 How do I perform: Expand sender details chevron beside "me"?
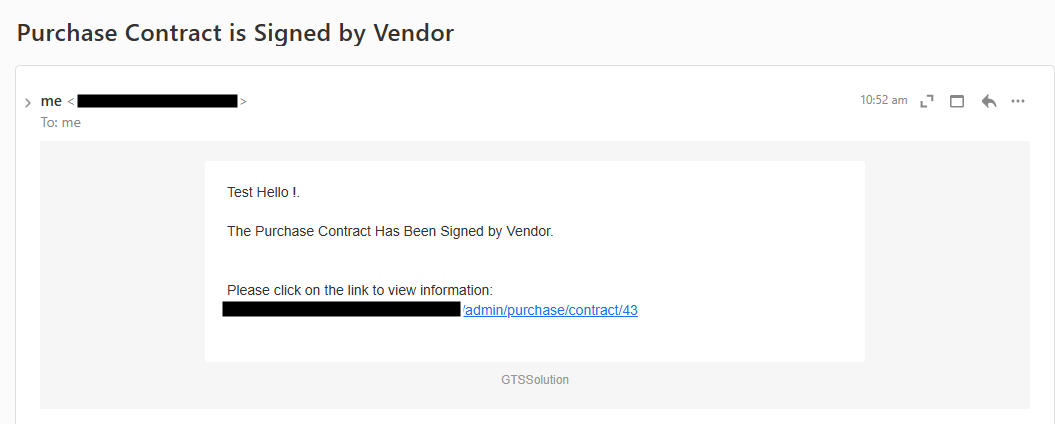[27, 102]
